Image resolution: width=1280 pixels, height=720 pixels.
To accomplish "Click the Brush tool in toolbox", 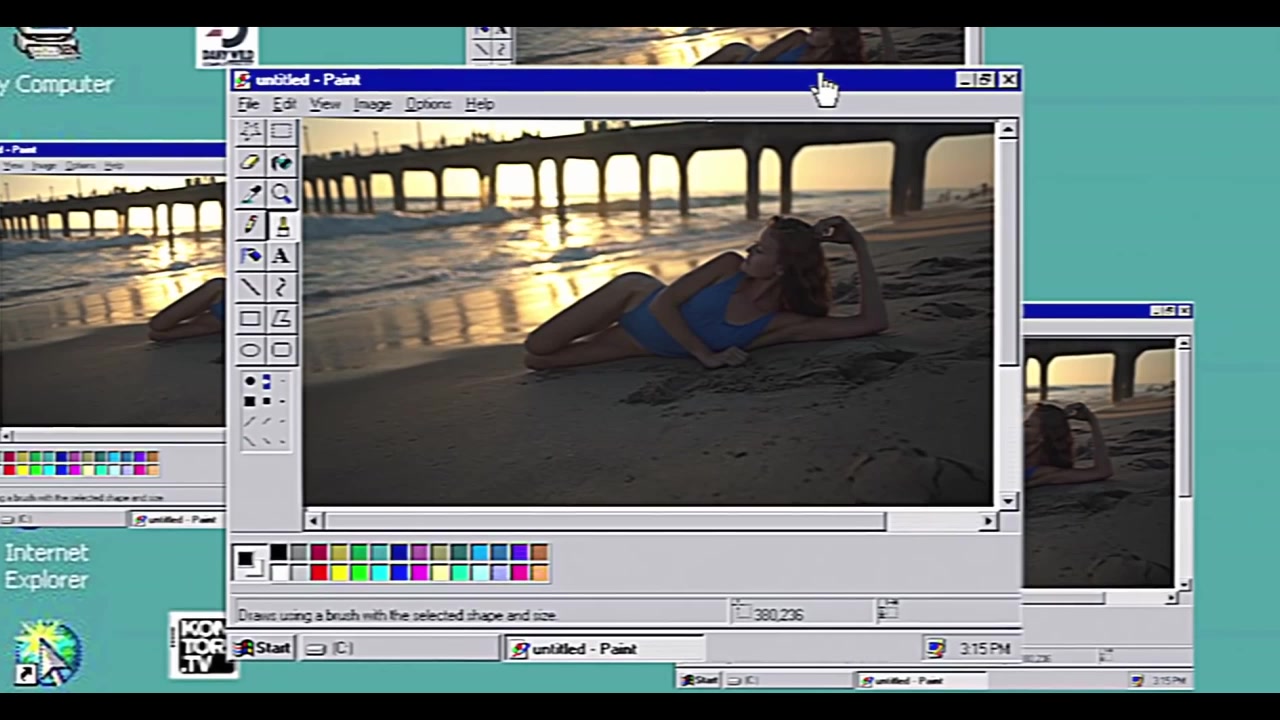I will (281, 225).
